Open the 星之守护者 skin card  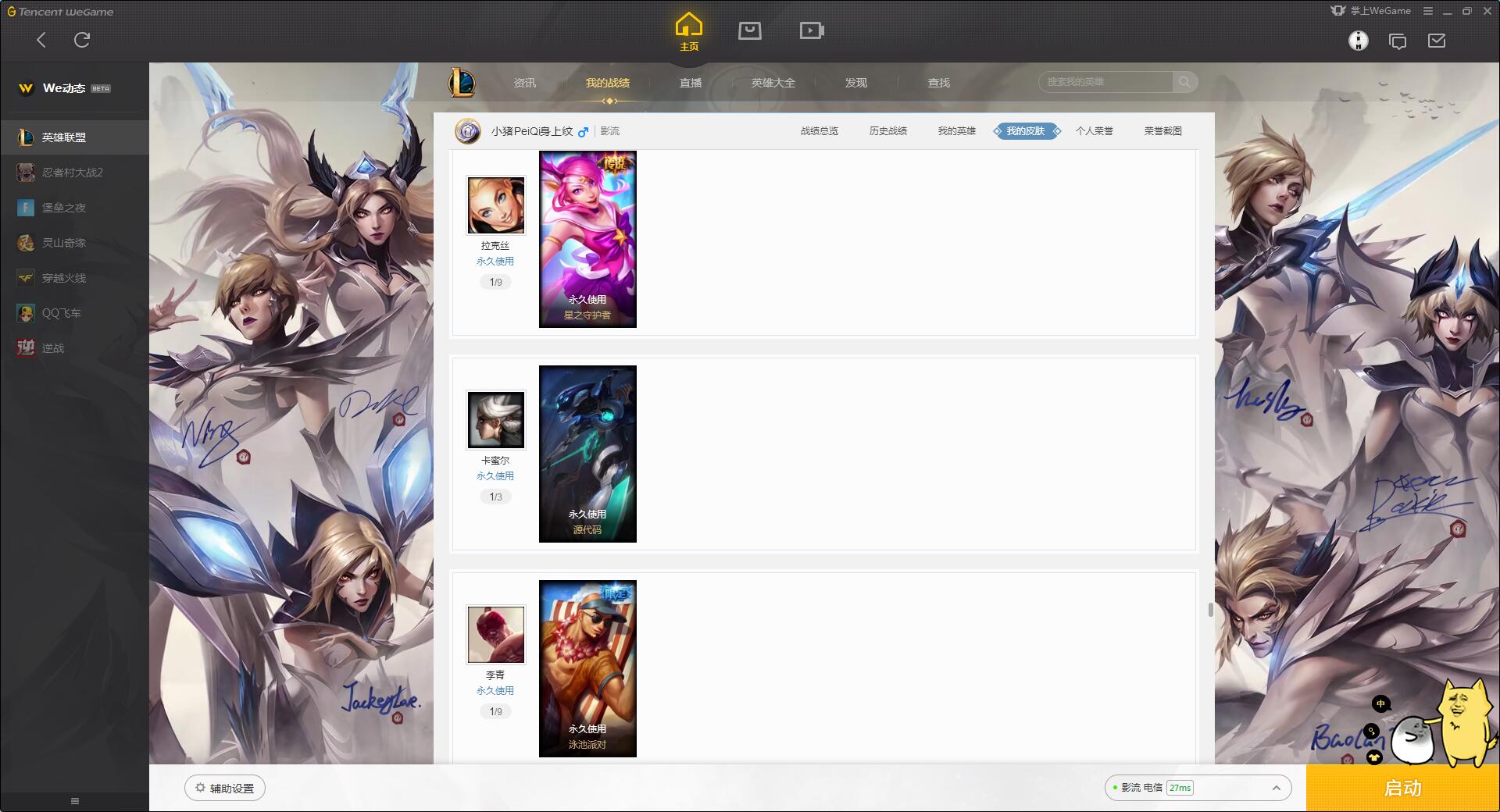(x=587, y=239)
